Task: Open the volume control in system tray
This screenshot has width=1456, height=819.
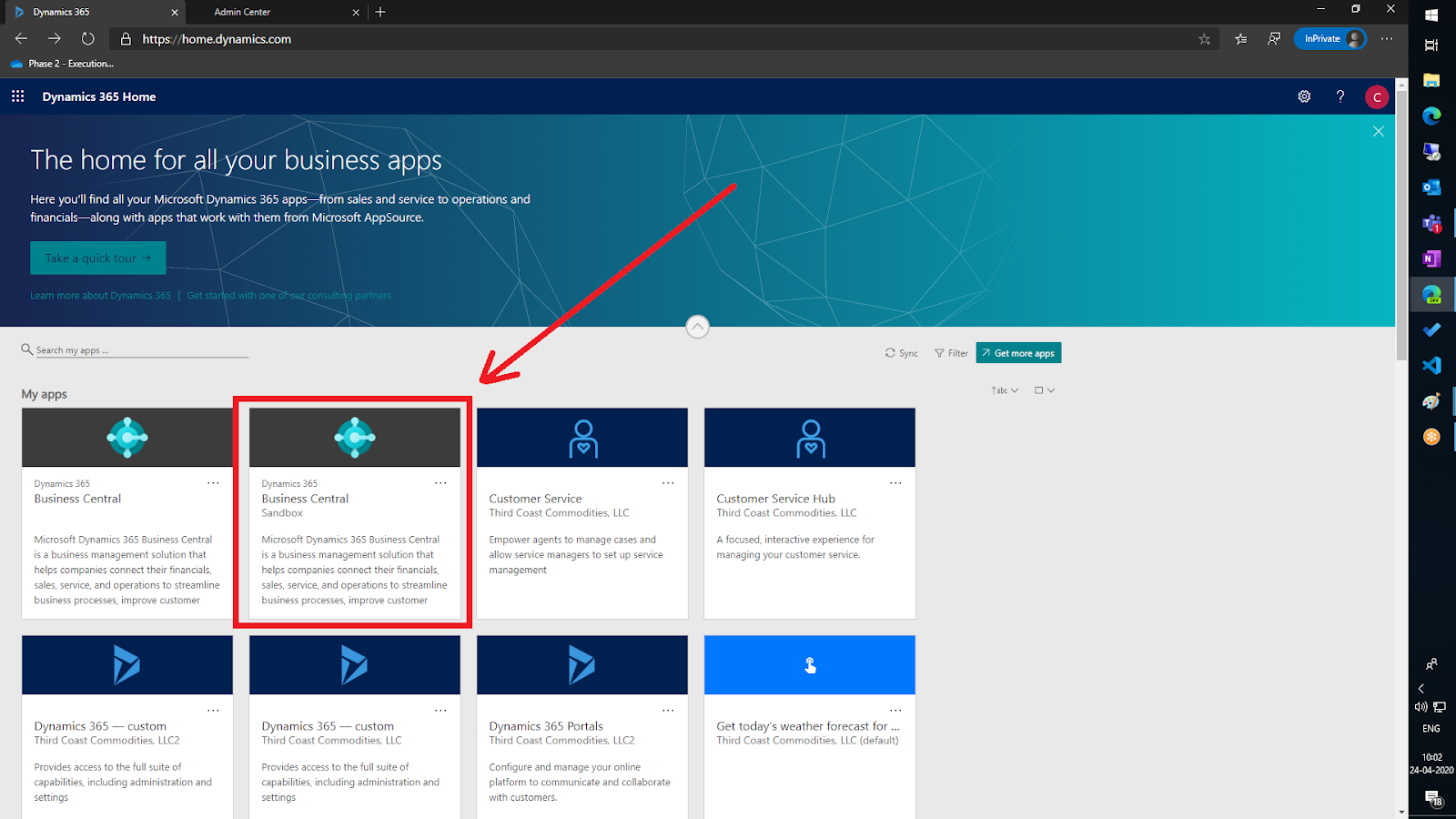Action: coord(1421,707)
